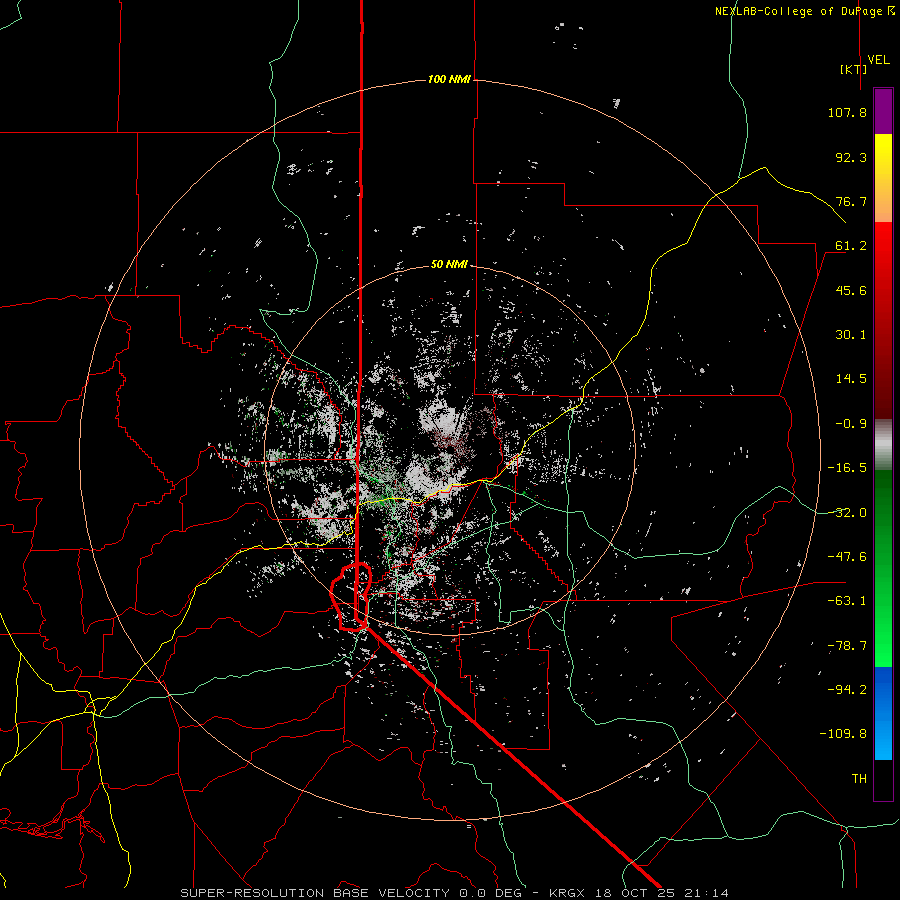Select the 61.2 scale value

tap(851, 246)
